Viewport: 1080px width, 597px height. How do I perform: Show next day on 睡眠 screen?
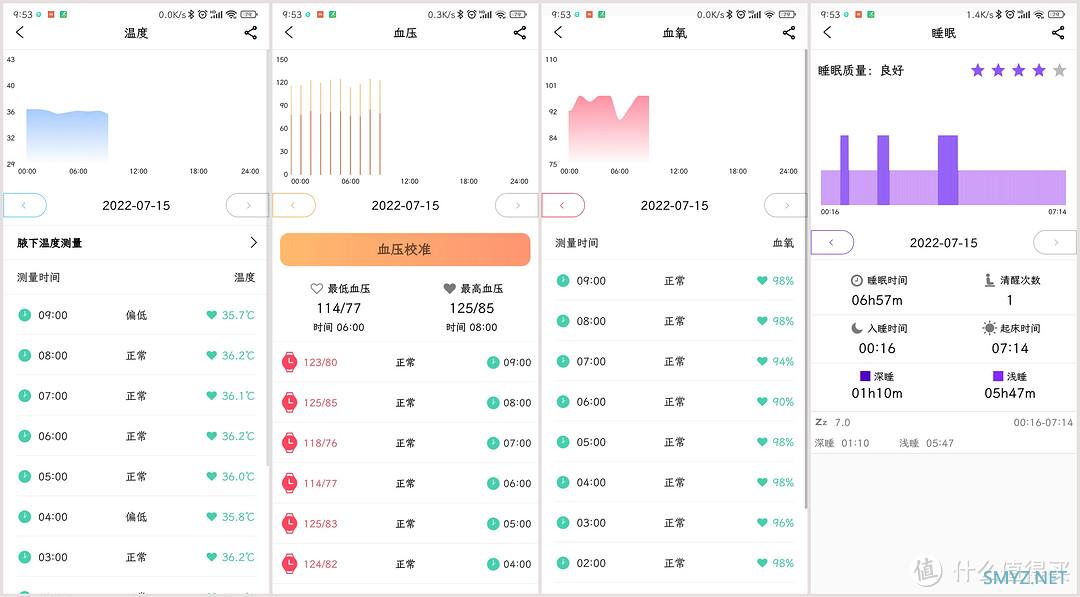pos(1055,242)
